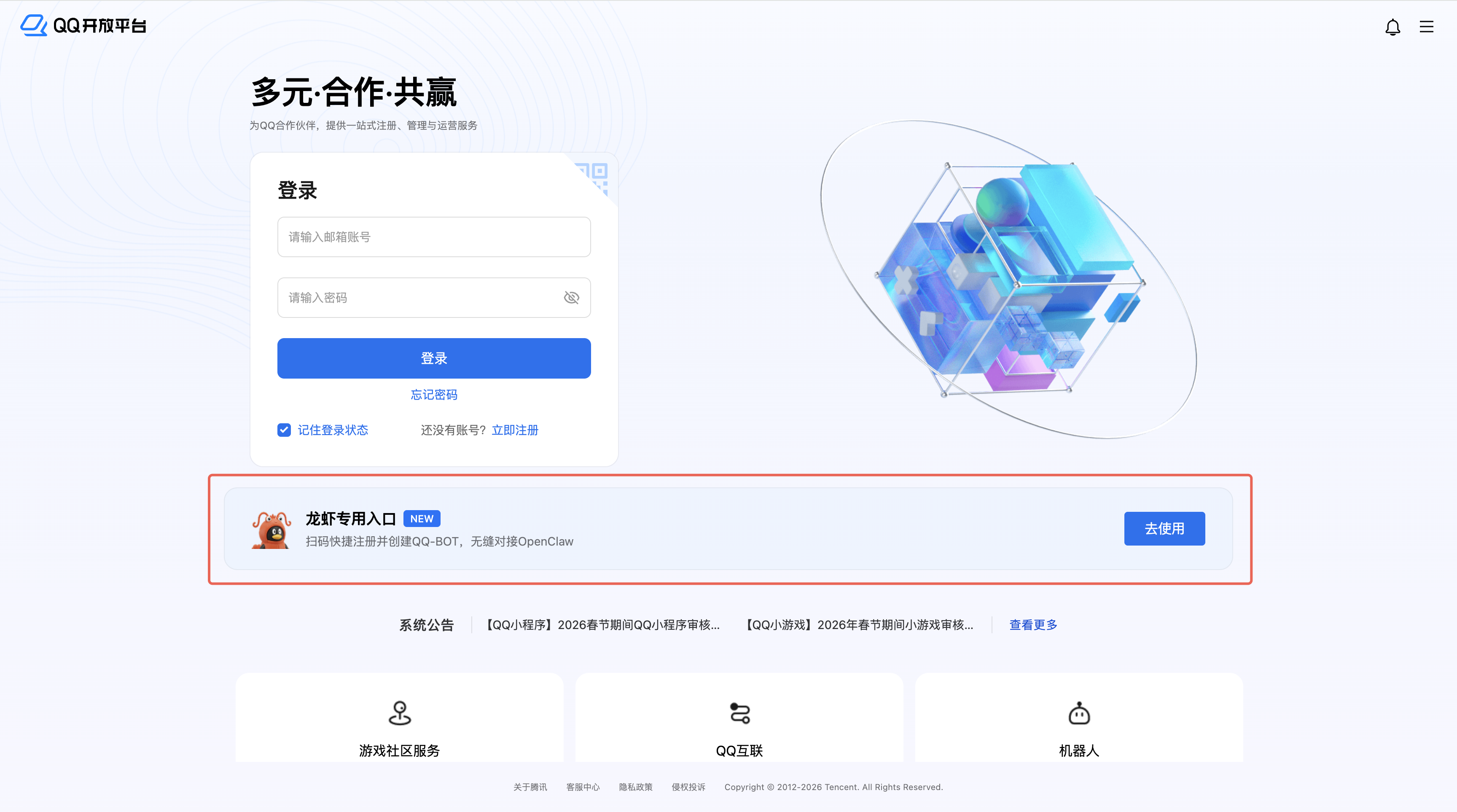Click the blue 登录 button
1457x812 pixels.
(x=434, y=358)
